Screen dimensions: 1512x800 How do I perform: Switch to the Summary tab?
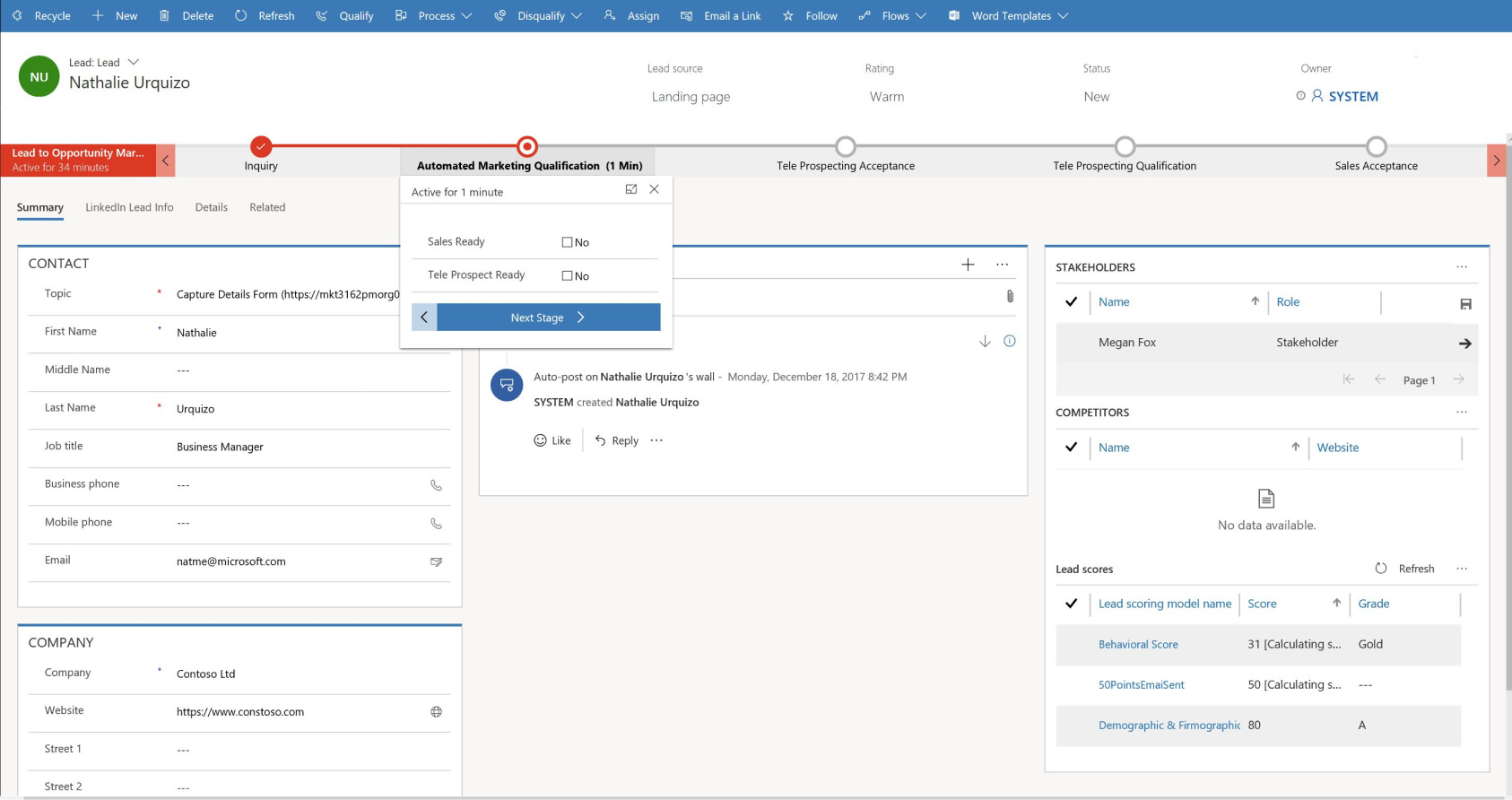point(40,207)
